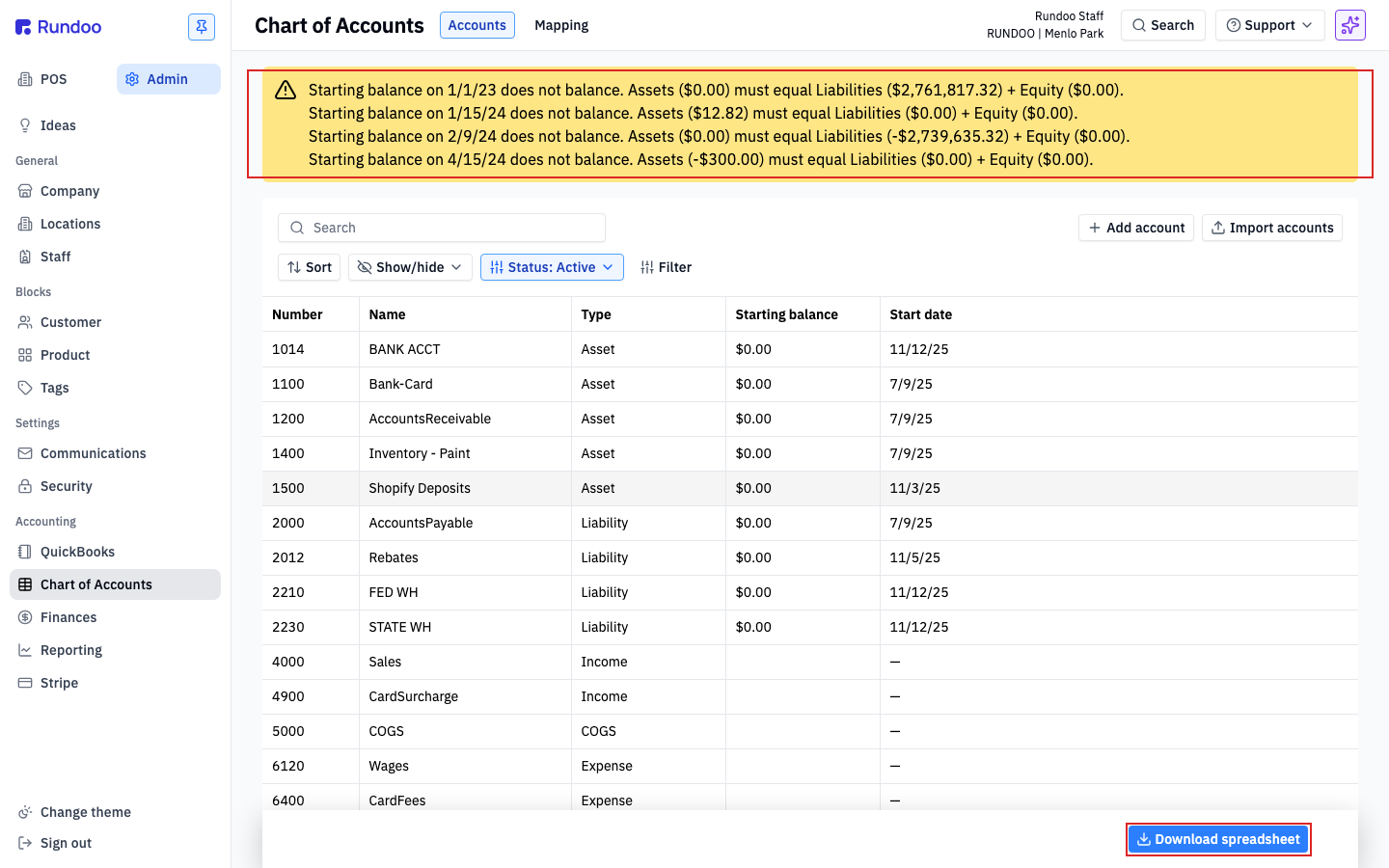Click Import accounts button
Viewport: 1389px width, 868px height.
point(1272,228)
